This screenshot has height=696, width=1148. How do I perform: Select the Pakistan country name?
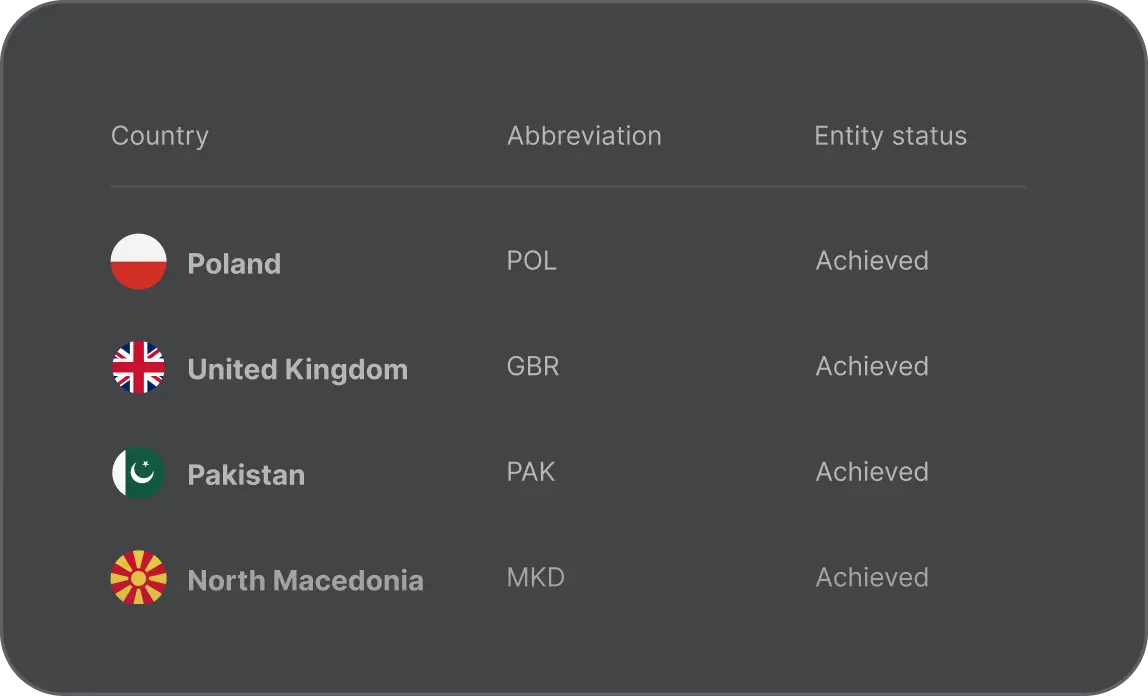click(246, 475)
